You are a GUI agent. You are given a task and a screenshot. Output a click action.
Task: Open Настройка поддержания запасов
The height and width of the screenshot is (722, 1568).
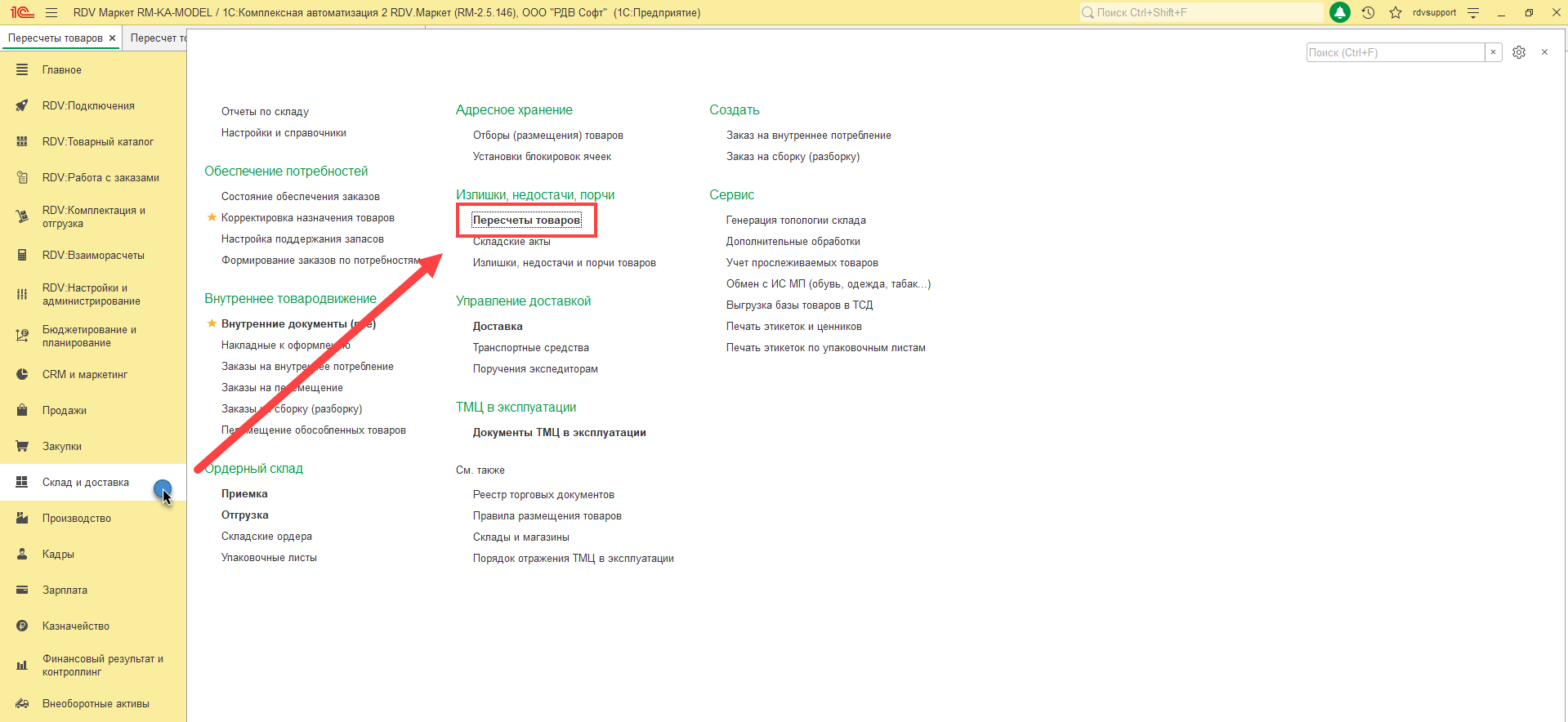pyautogui.click(x=302, y=239)
